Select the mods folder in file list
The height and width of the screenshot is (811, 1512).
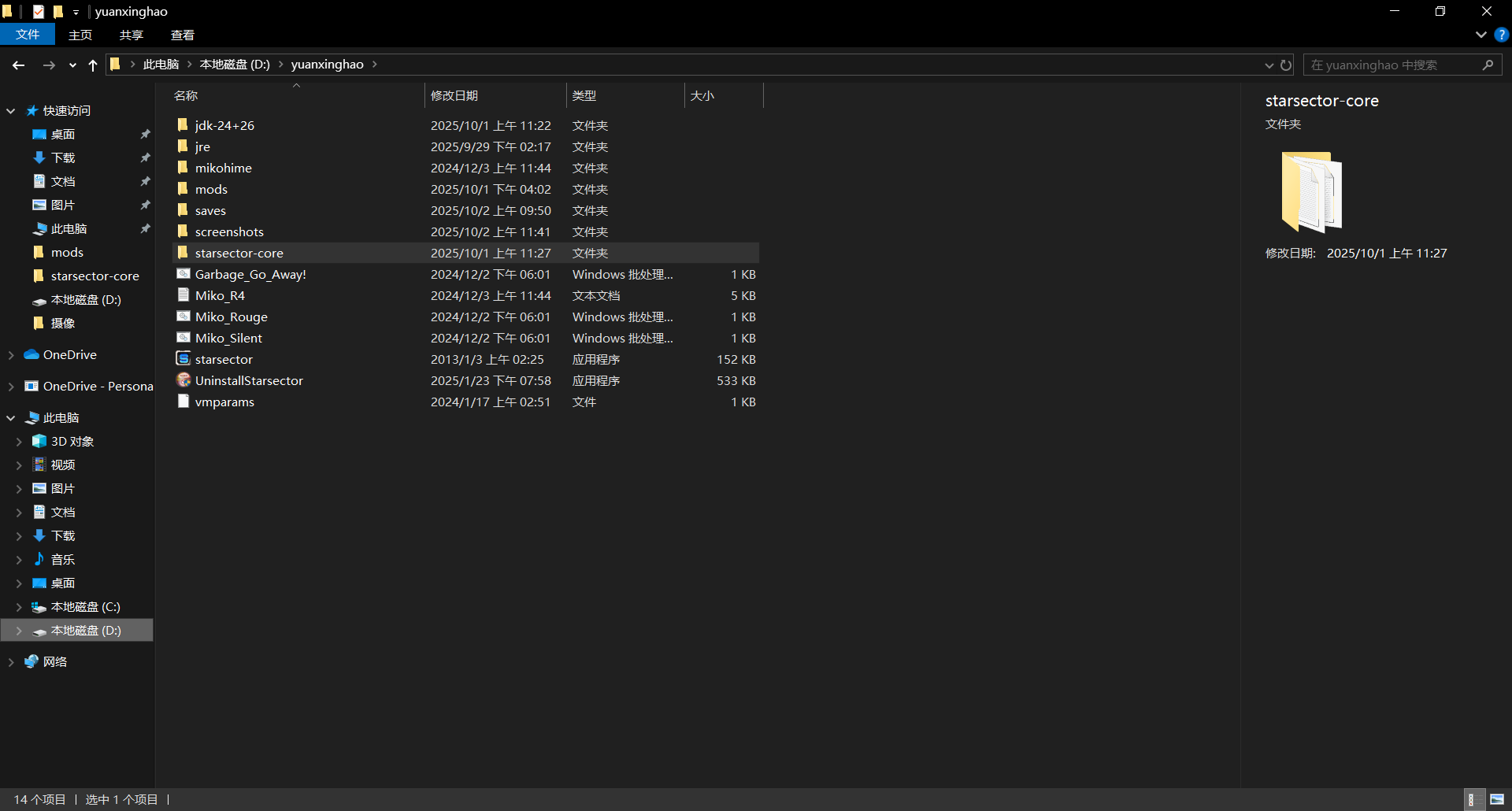point(211,189)
